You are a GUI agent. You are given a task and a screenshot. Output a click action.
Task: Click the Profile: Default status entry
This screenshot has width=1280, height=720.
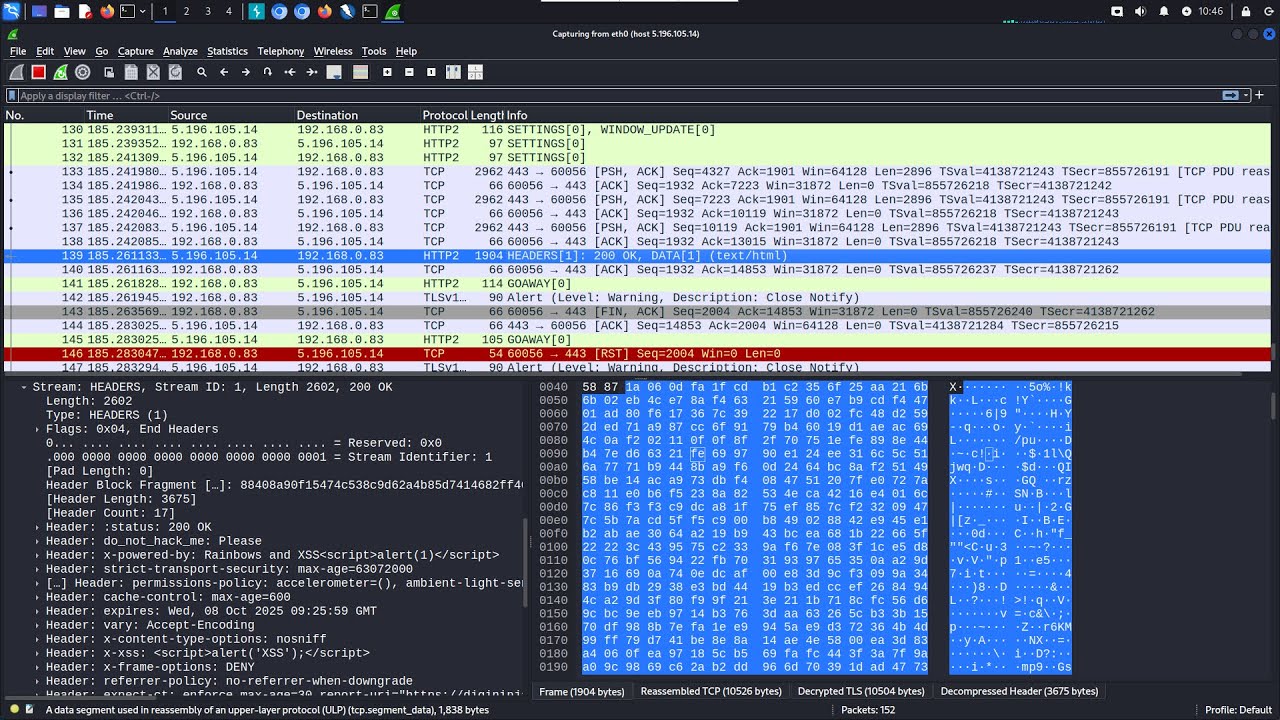[1238, 710]
